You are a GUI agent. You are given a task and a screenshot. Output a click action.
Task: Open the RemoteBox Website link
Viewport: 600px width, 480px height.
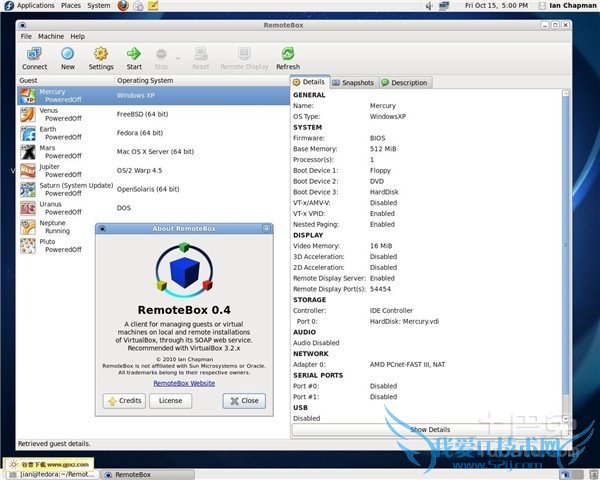click(x=183, y=383)
